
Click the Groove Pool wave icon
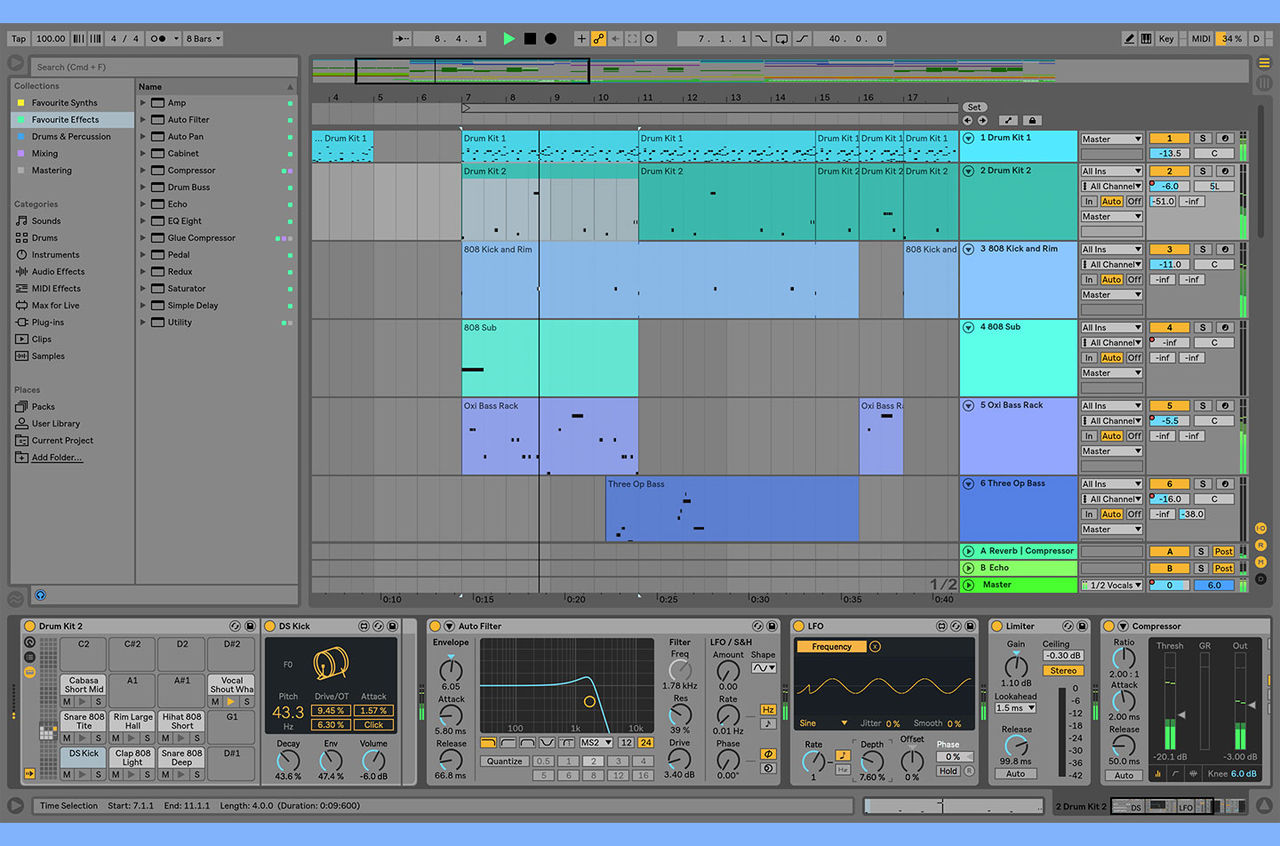pos(15,599)
